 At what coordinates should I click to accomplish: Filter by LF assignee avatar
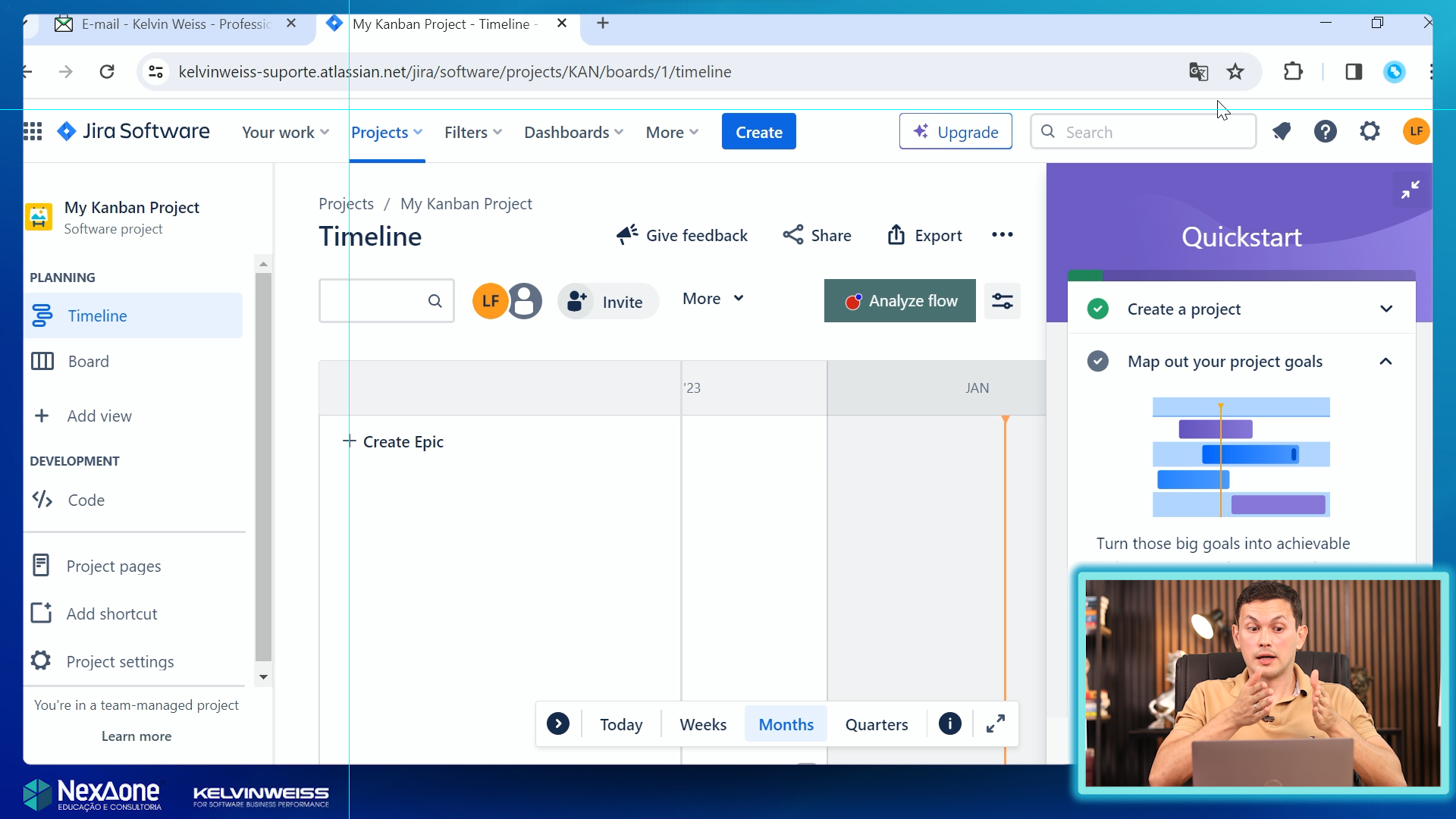point(490,301)
